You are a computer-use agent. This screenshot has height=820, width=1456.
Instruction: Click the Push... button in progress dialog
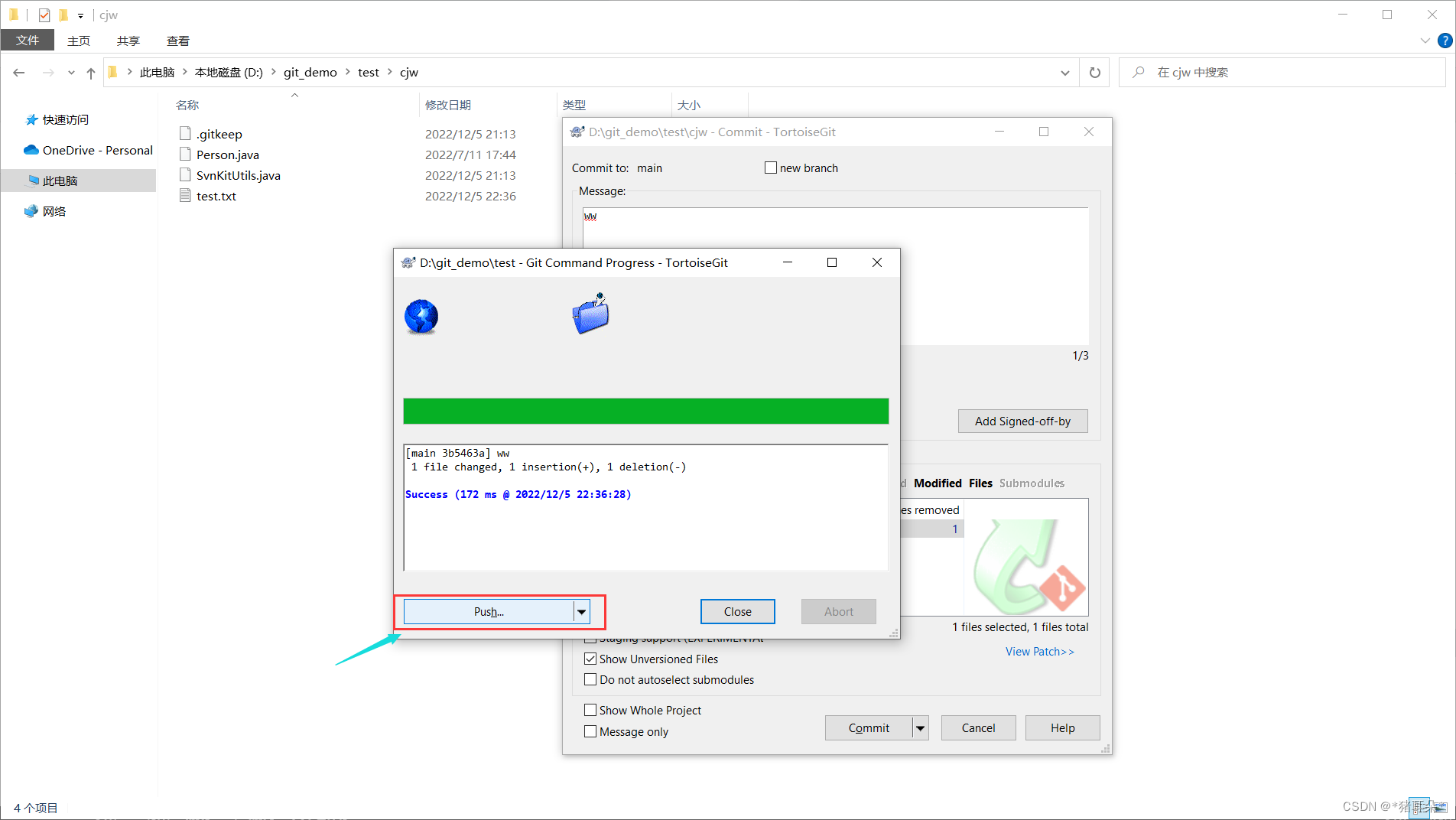[x=489, y=611]
